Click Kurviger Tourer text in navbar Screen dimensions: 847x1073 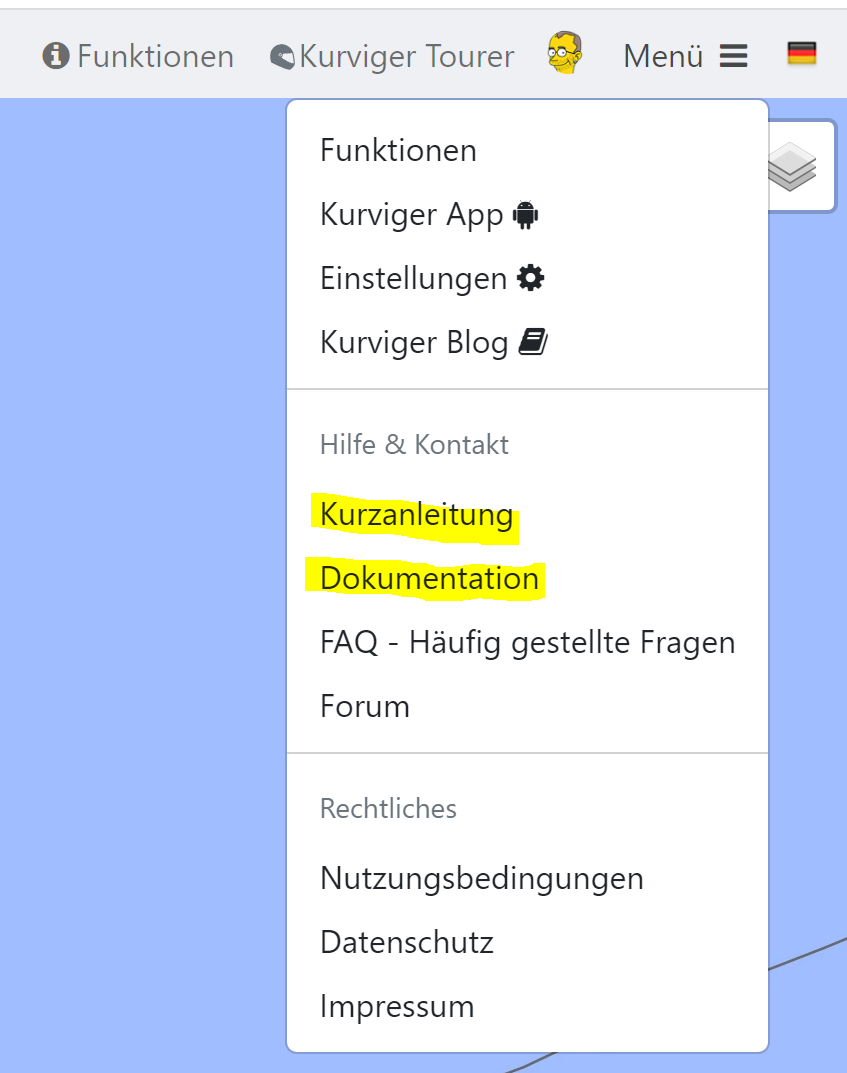click(x=406, y=57)
